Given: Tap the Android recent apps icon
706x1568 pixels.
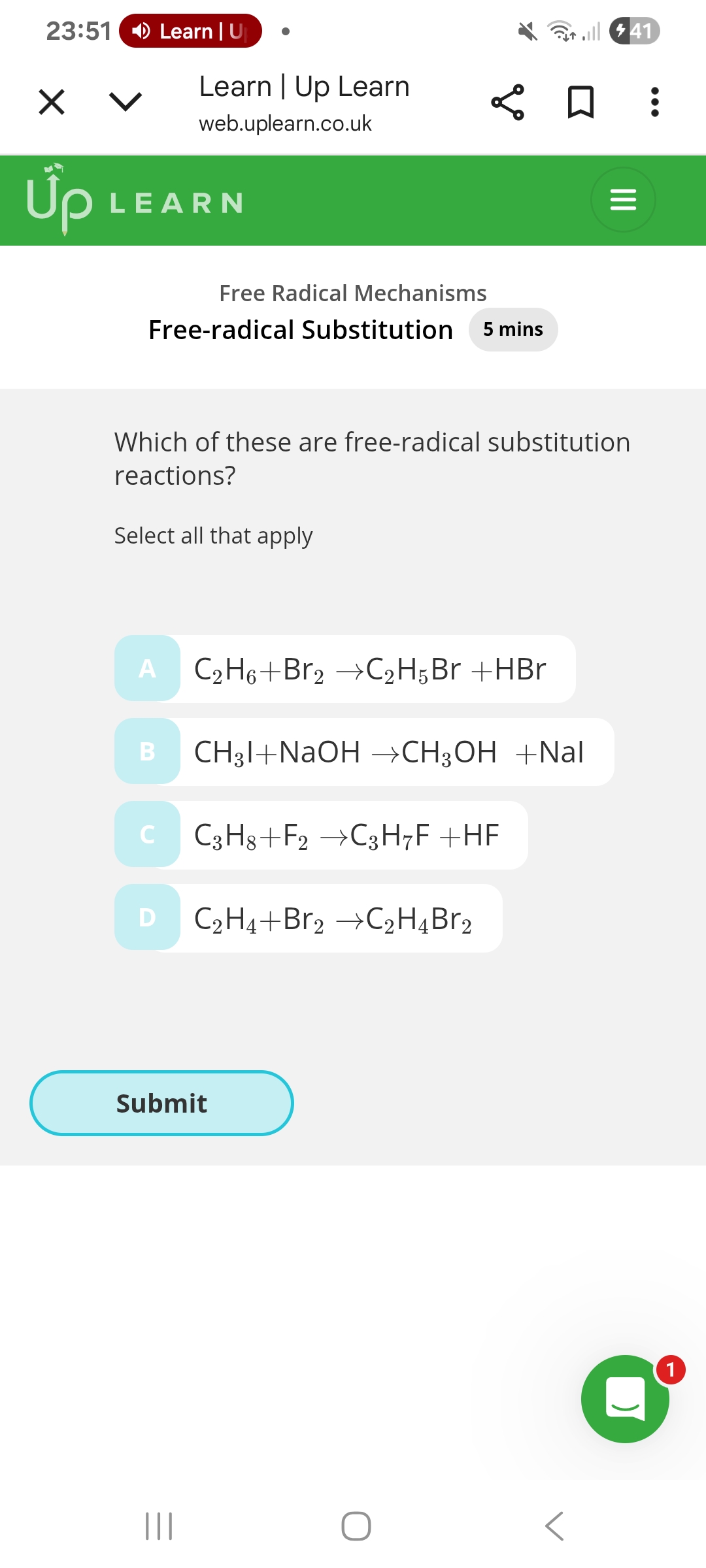Looking at the screenshot, I should click(x=159, y=1526).
